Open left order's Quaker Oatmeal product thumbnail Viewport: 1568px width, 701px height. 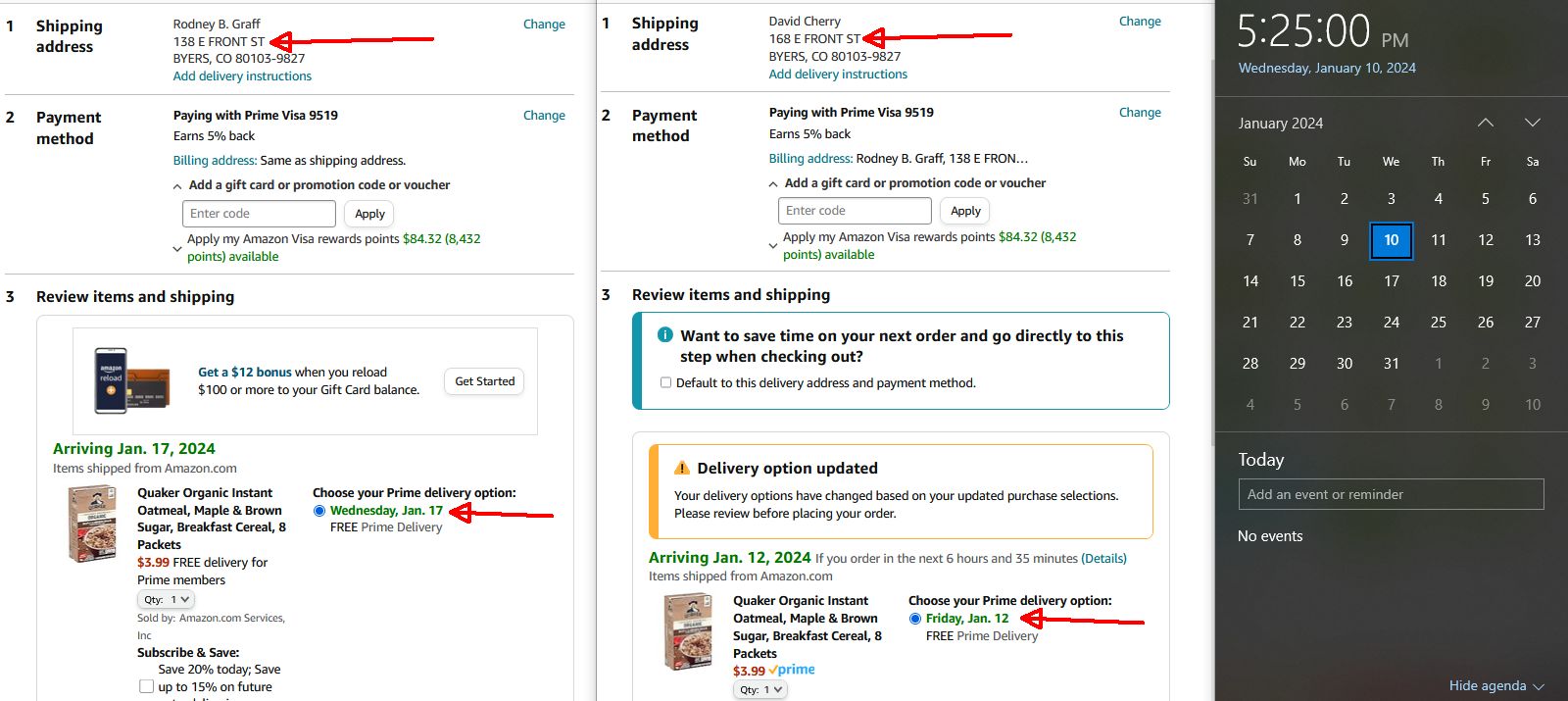pos(92,525)
